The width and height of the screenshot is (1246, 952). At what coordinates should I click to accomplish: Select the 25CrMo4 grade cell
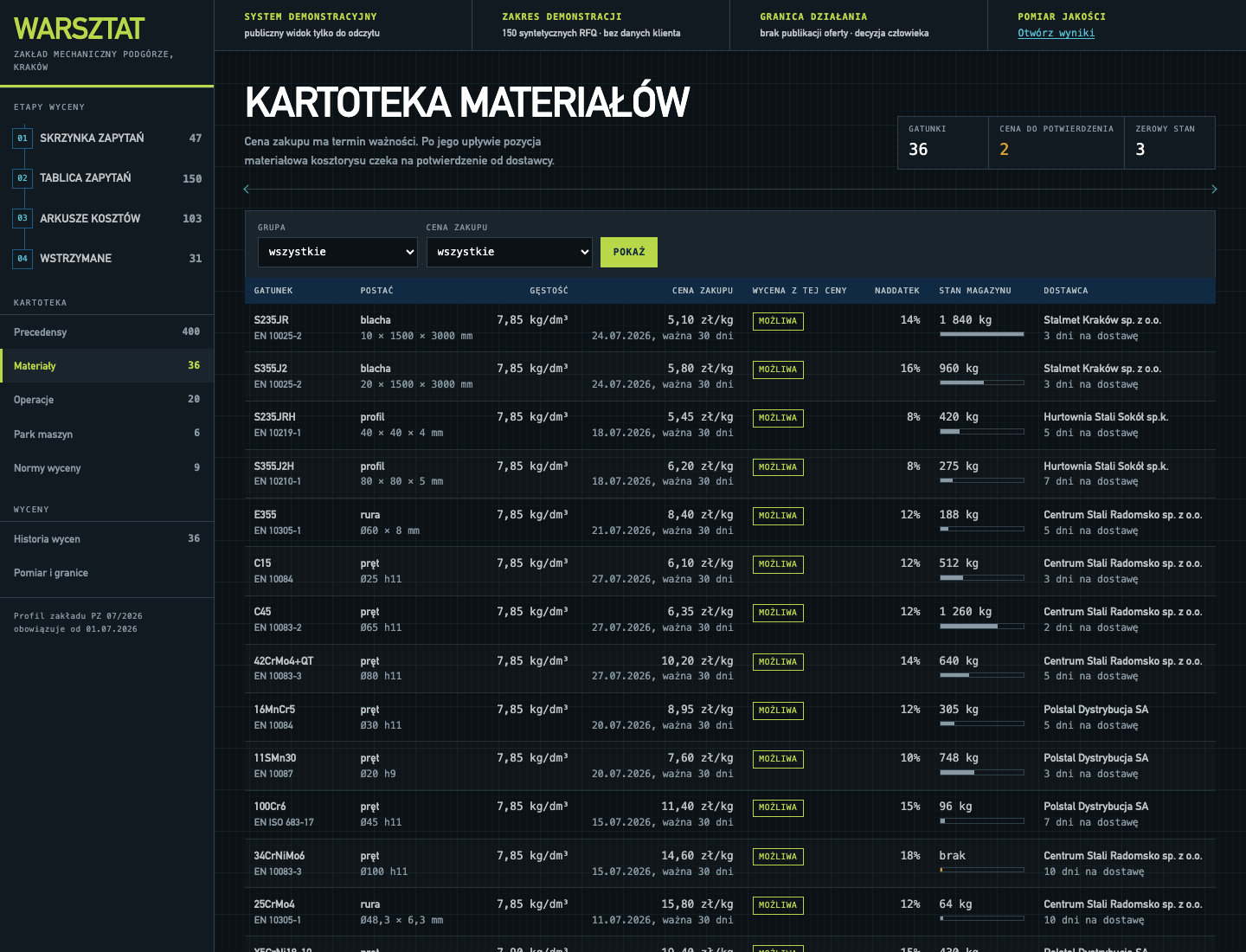(x=299, y=911)
